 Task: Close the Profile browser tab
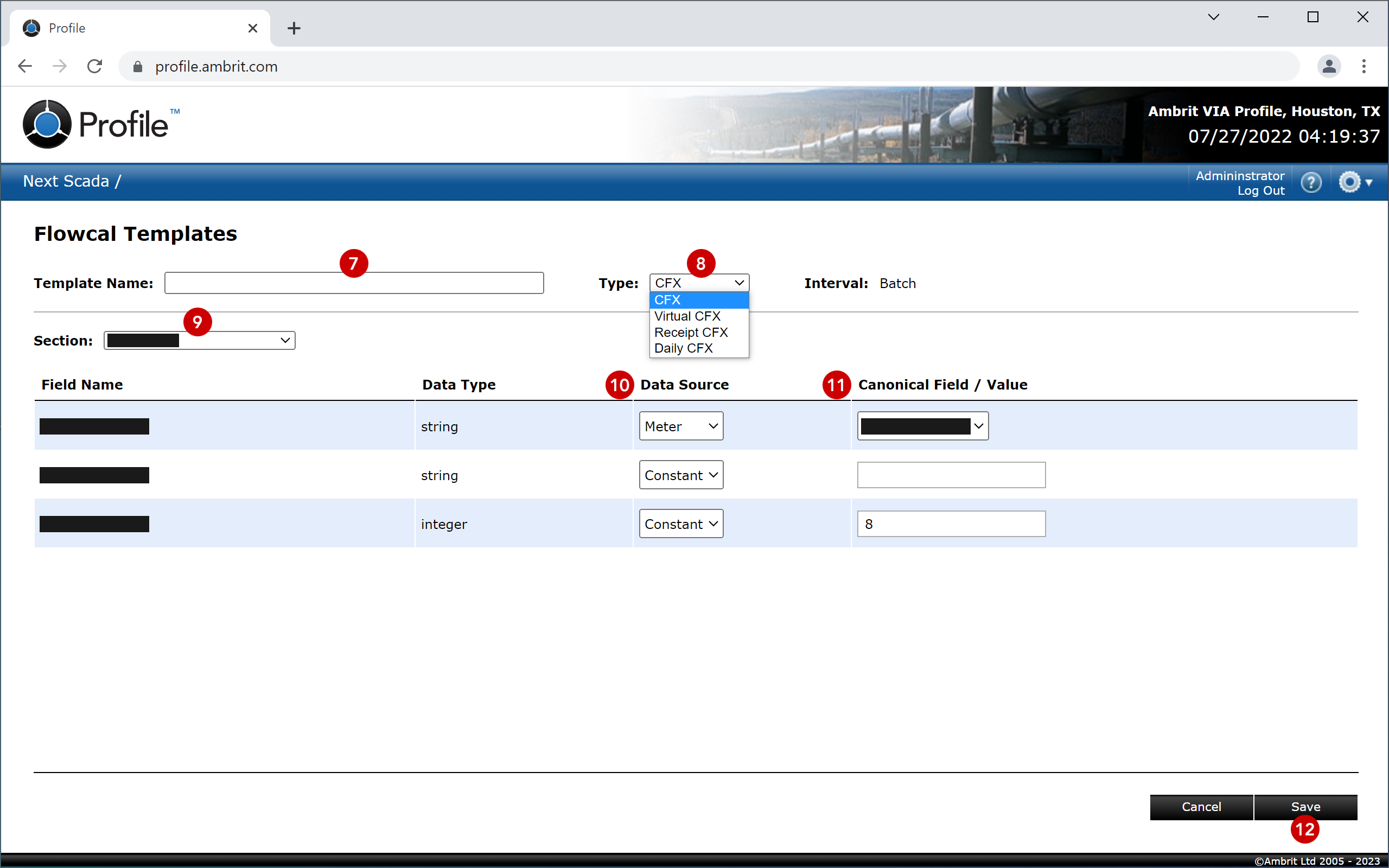coord(252,28)
